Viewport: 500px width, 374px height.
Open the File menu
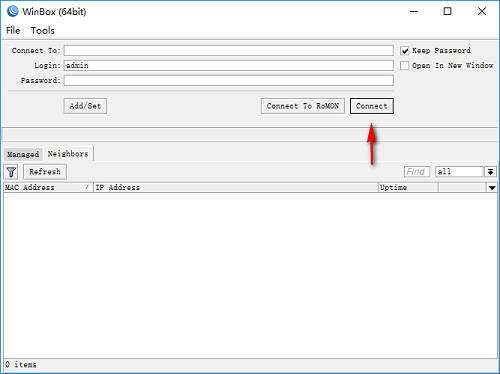point(13,31)
